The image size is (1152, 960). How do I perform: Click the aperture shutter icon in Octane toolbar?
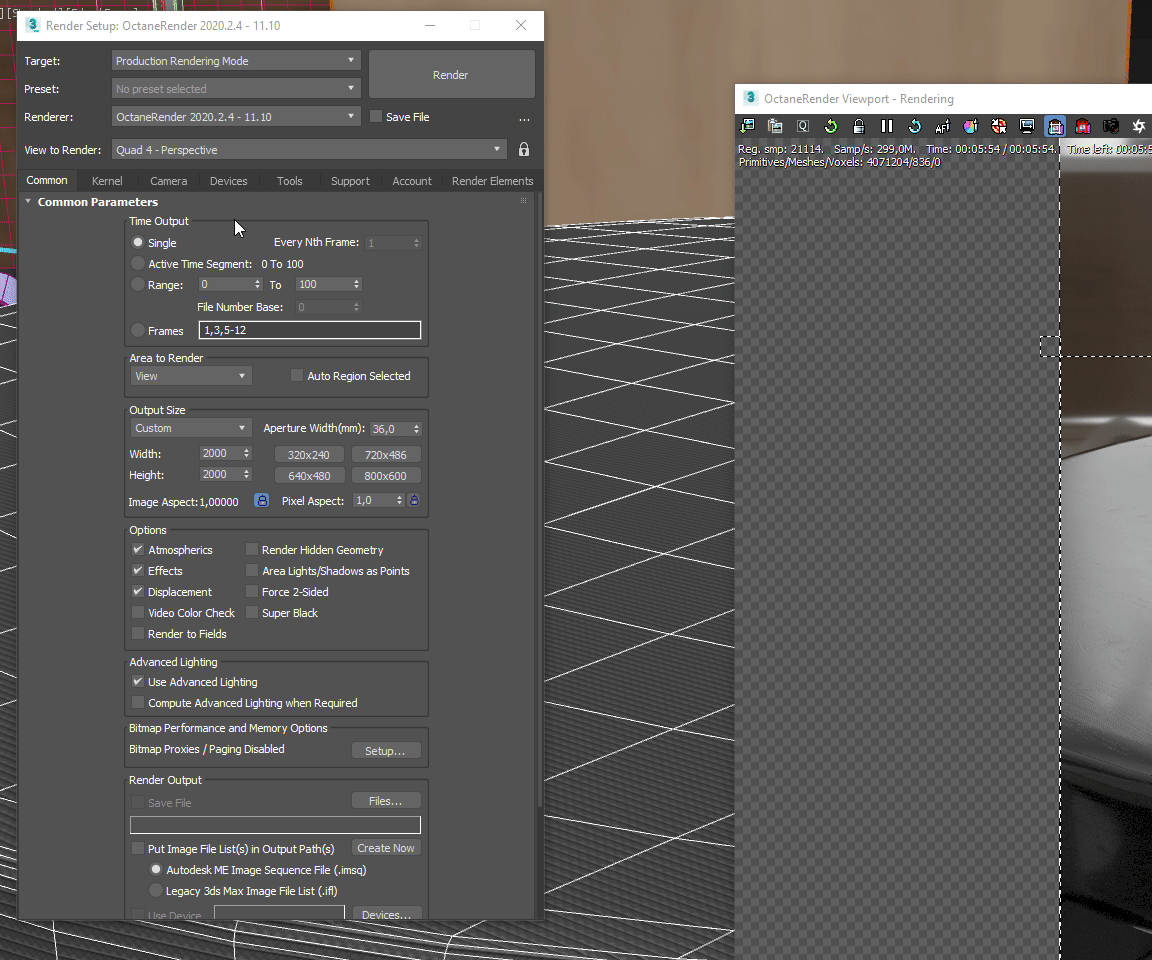tap(1139, 126)
